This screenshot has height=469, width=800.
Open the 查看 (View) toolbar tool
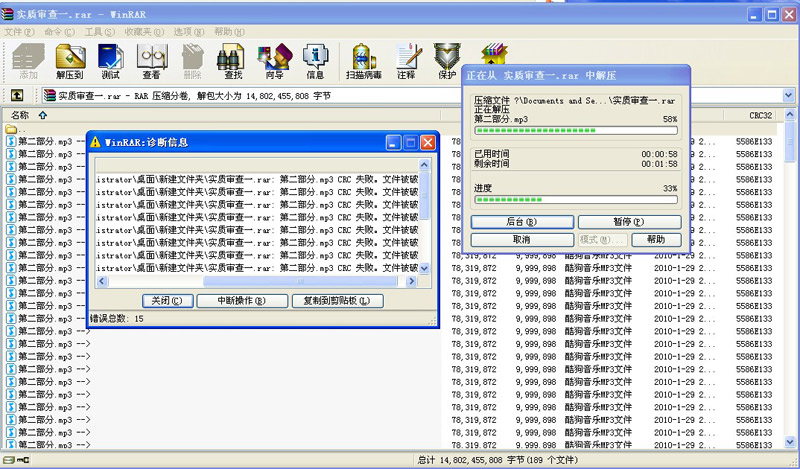point(152,61)
